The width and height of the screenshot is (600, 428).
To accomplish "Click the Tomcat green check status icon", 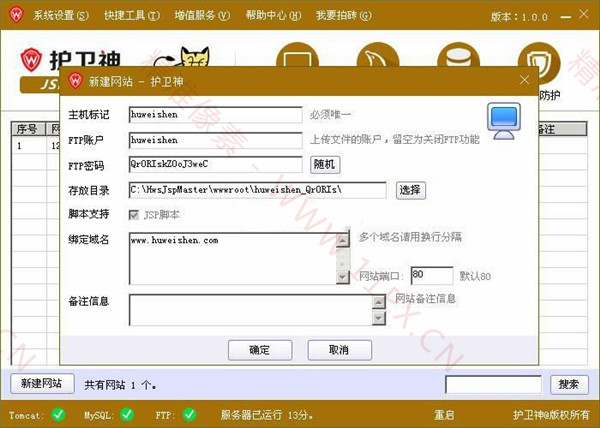I will coord(59,414).
